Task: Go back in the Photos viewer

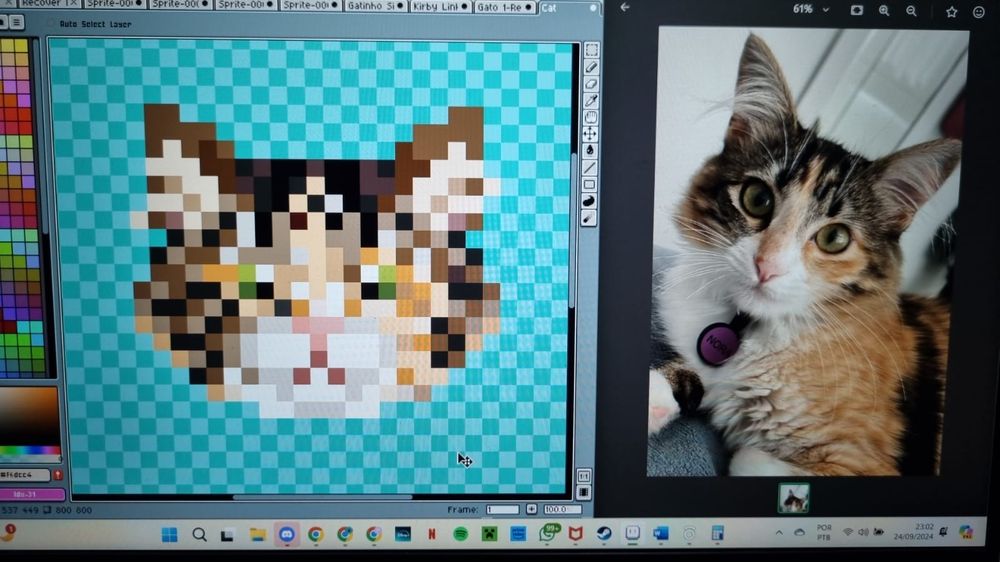Action: [x=625, y=8]
